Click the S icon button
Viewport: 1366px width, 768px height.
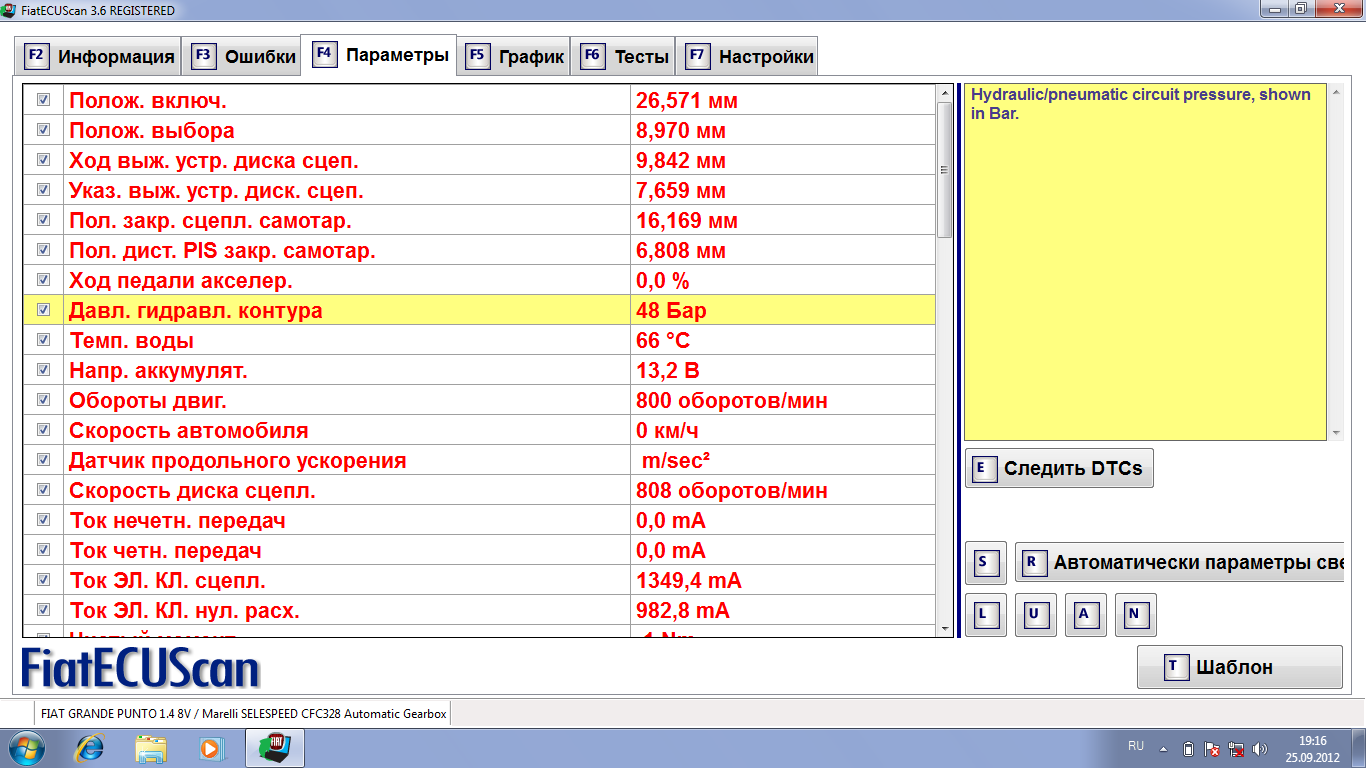pos(985,563)
